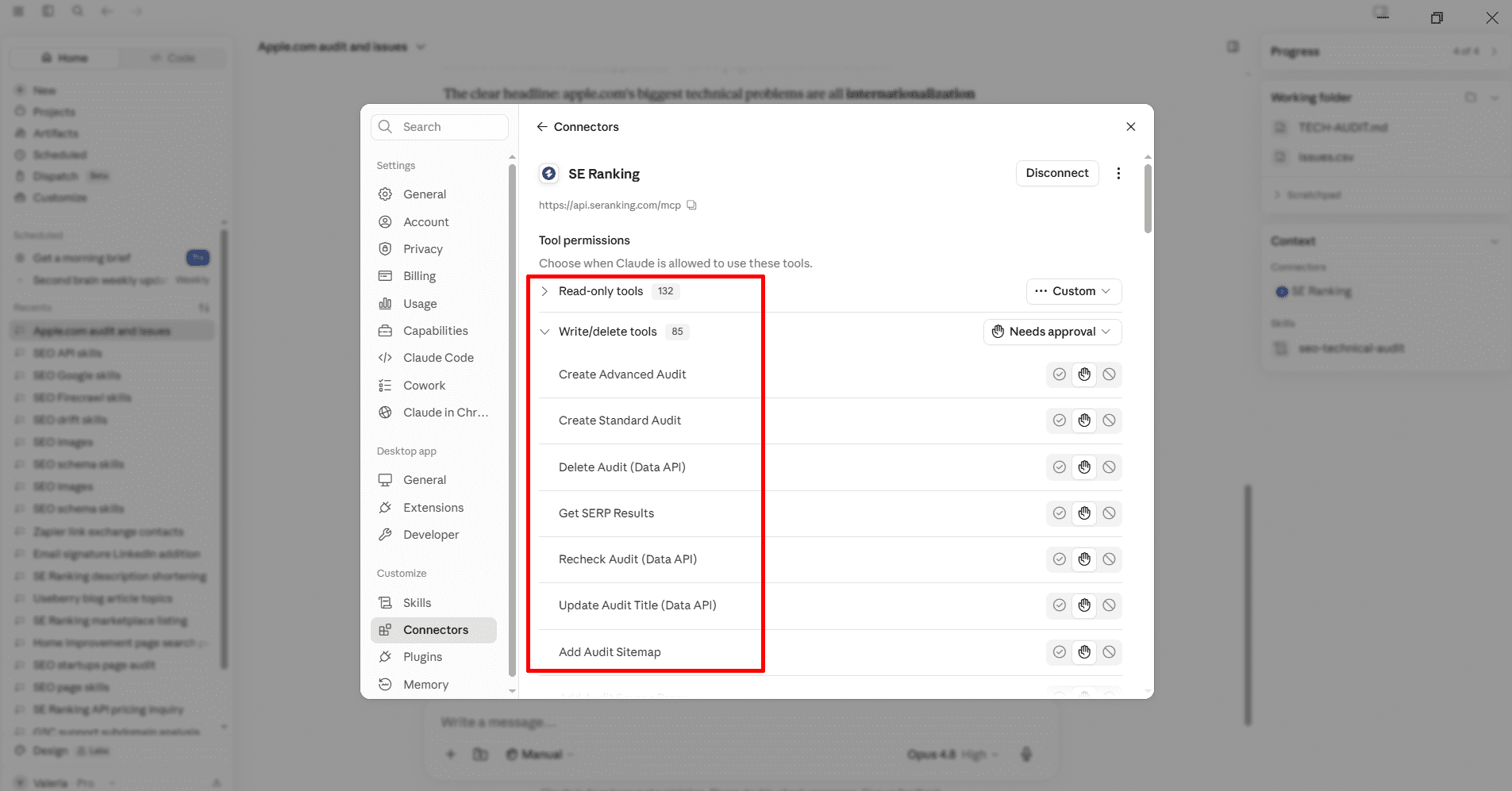Open Artifacts in main sidebar
The image size is (1512, 791).
[56, 133]
